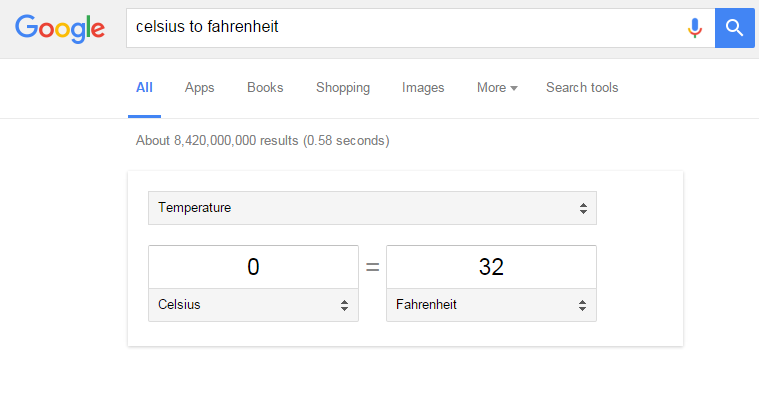759x400 pixels.
Task: Switch to the Apps tab
Action: [x=200, y=87]
